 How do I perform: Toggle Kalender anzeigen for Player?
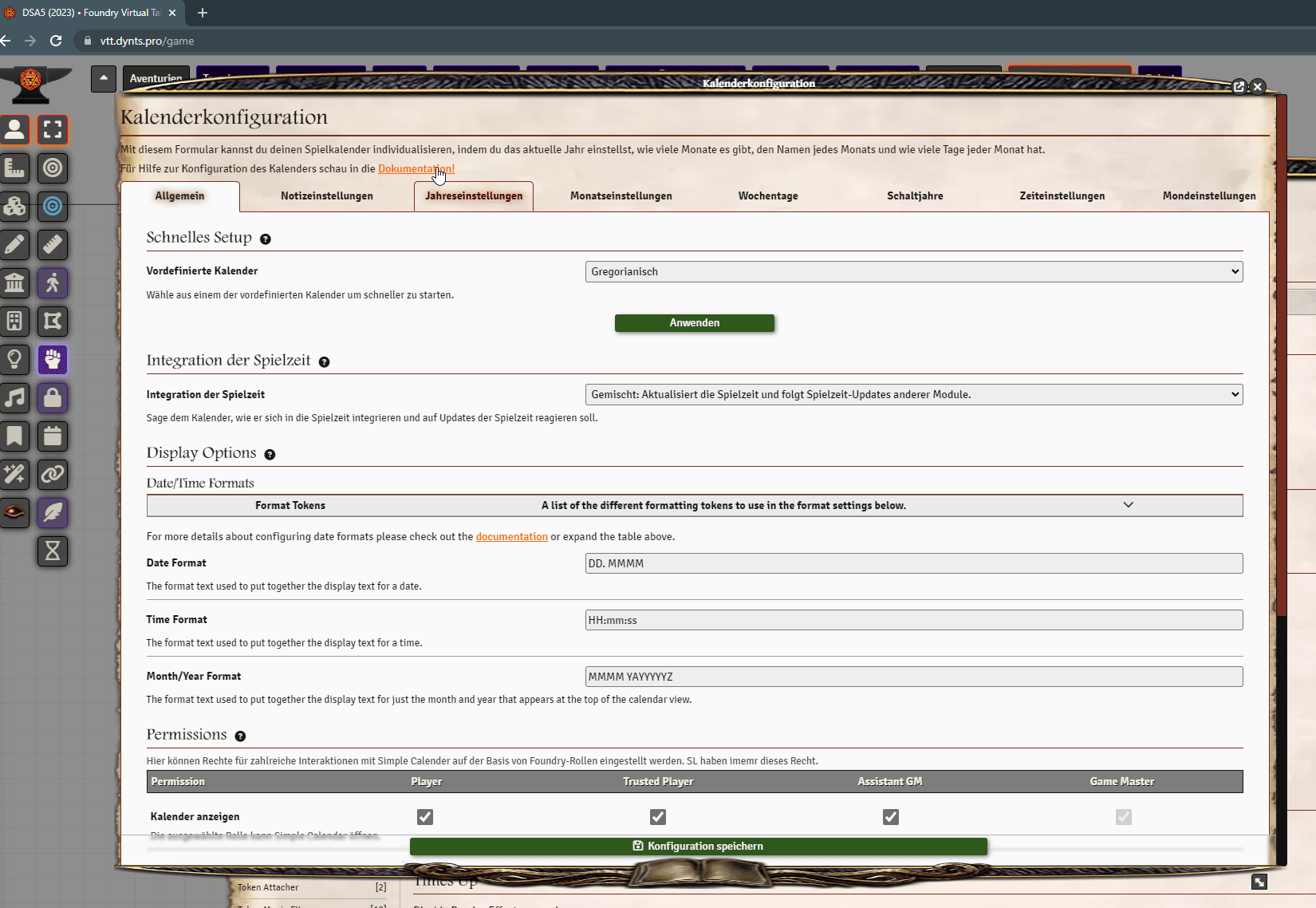[x=425, y=817]
